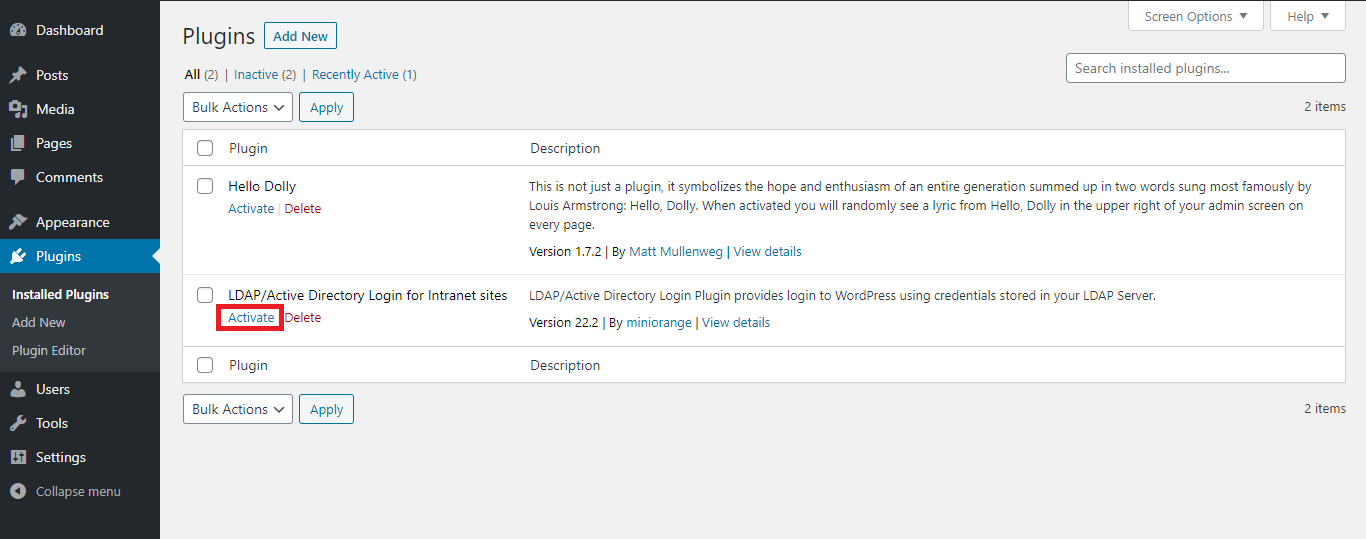Open Plugin Editor submenu item
This screenshot has width=1366, height=539.
click(x=49, y=350)
